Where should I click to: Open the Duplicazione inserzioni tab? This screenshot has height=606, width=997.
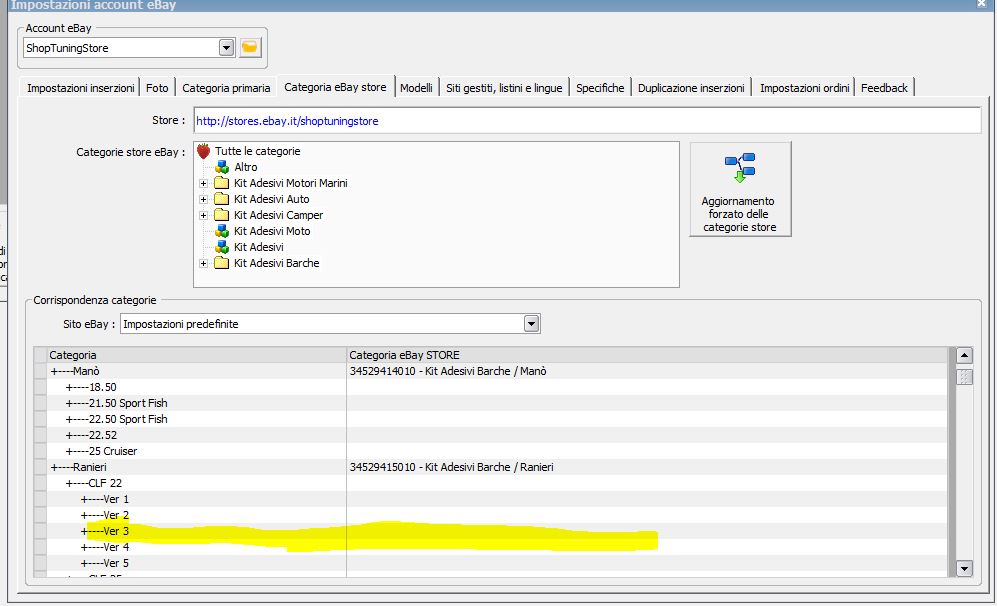[691, 88]
